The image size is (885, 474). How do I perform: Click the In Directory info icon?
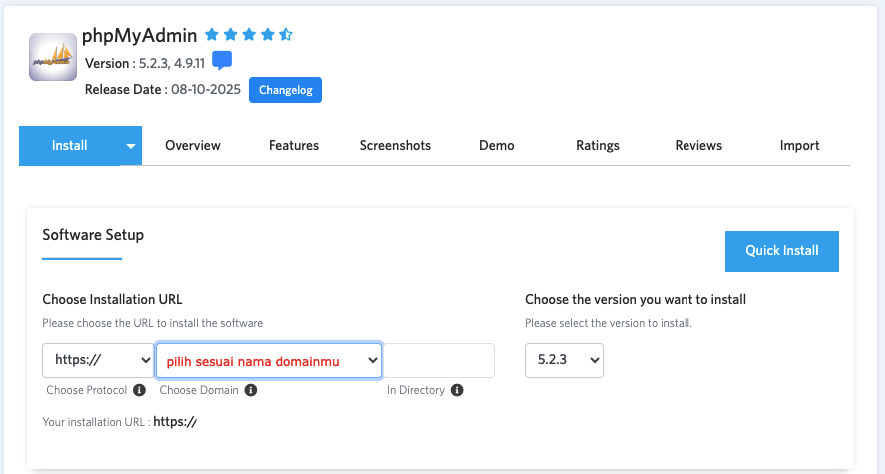[457, 390]
